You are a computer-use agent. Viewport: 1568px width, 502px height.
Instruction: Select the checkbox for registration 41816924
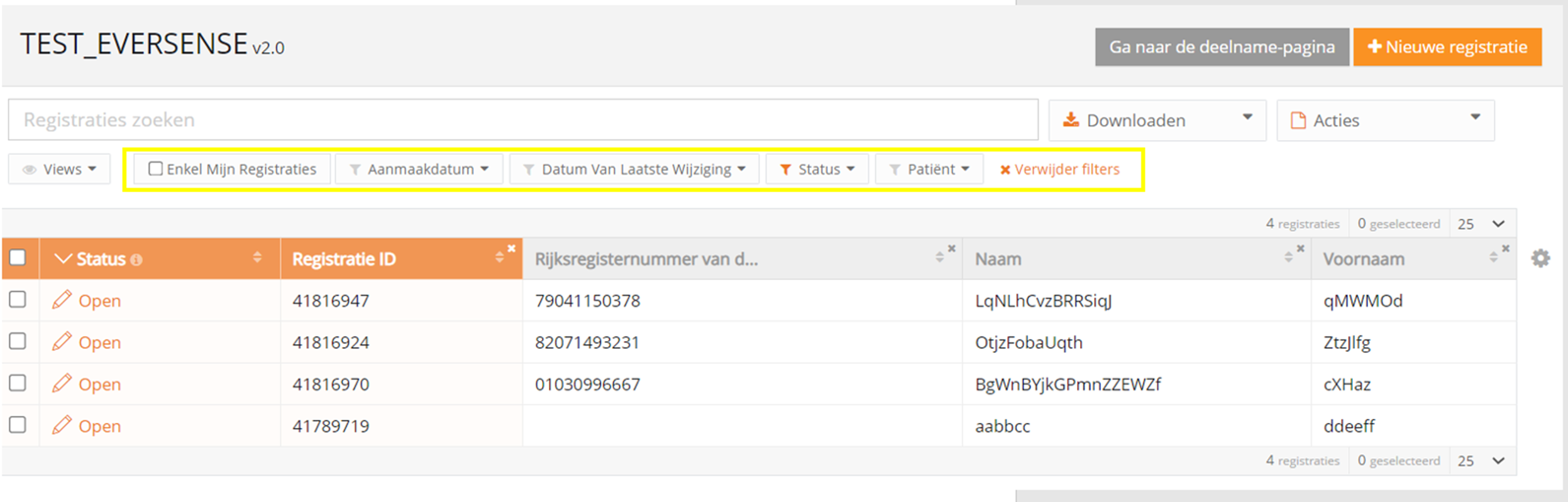tap(18, 342)
